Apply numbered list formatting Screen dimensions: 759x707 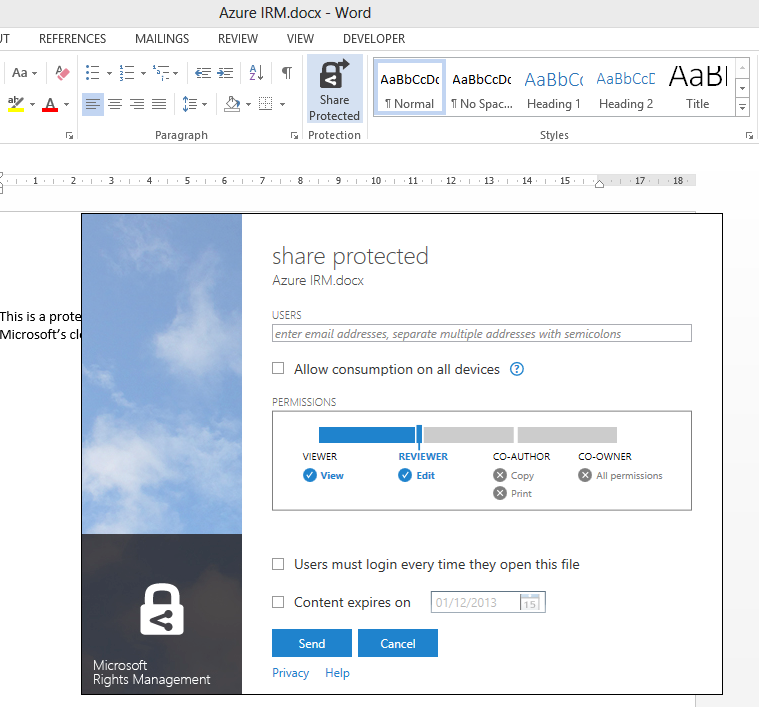(127, 73)
